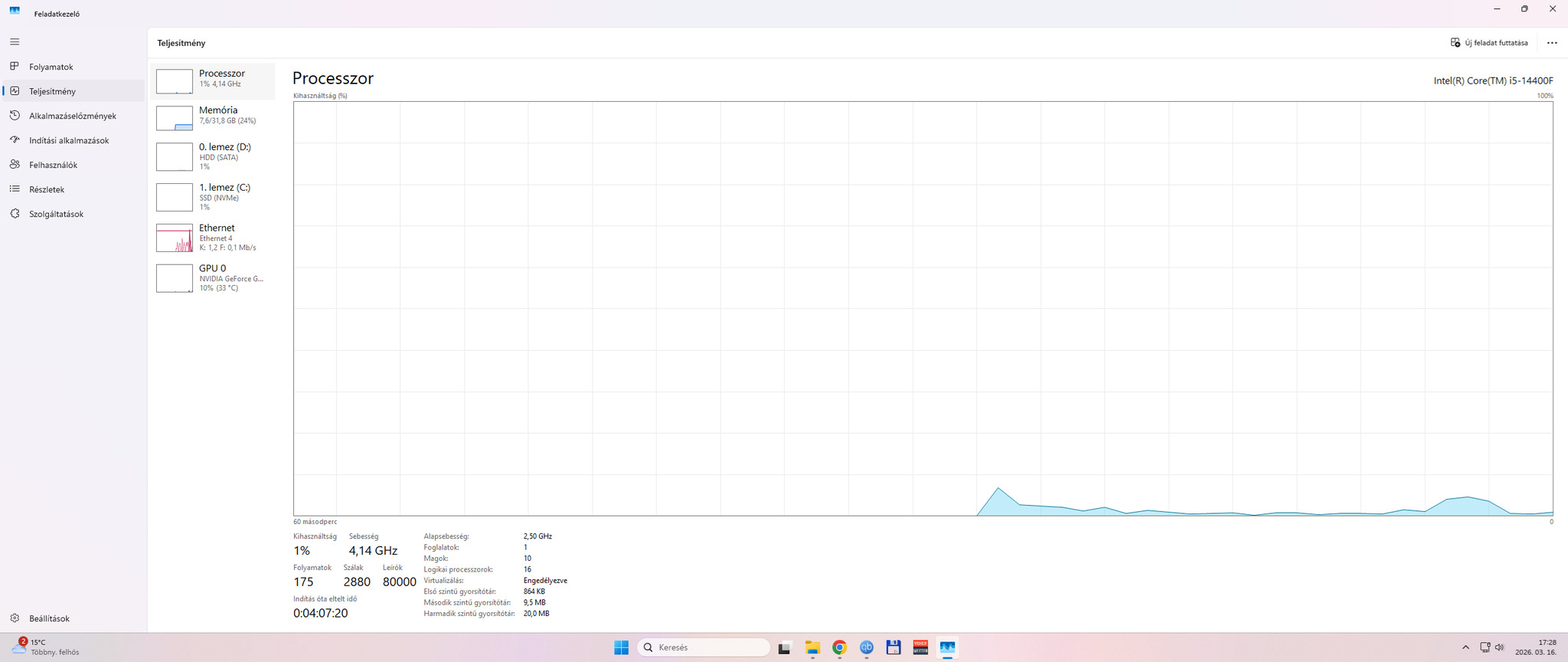Click Új feladat futtatása button
This screenshot has height=662, width=1568.
tap(1489, 43)
